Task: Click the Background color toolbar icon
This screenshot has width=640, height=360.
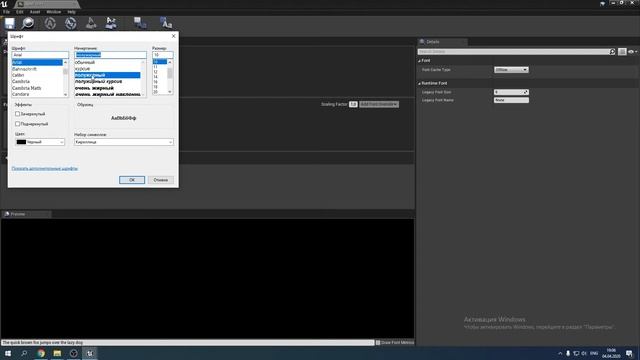Action: point(140,23)
